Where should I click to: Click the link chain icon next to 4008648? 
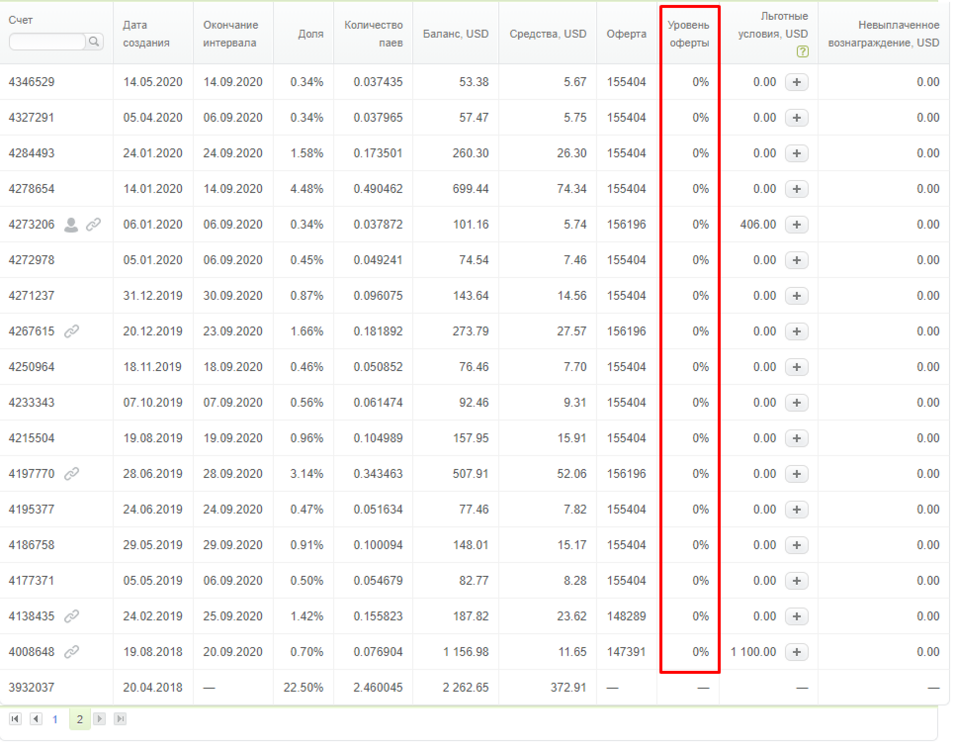(x=72, y=652)
